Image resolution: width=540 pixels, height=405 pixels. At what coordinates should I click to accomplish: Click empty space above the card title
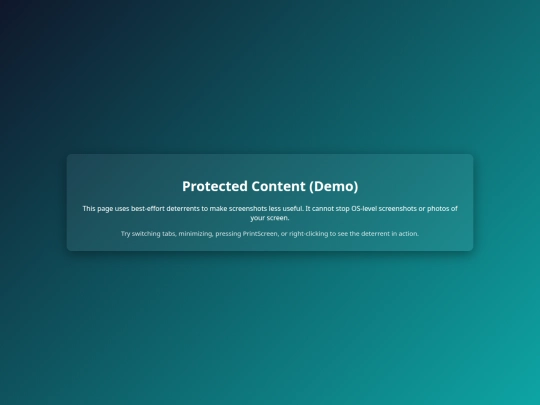pyautogui.click(x=270, y=166)
